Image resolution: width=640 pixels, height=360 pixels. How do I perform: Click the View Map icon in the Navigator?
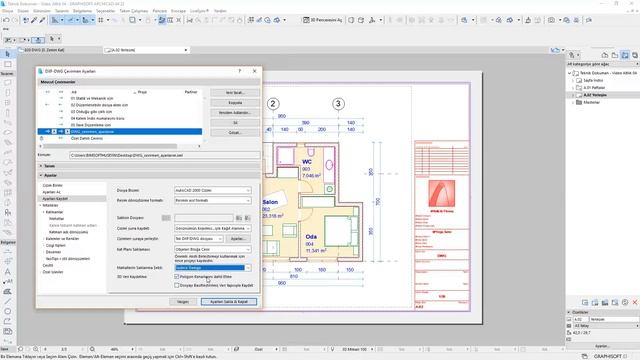[x=615, y=55]
